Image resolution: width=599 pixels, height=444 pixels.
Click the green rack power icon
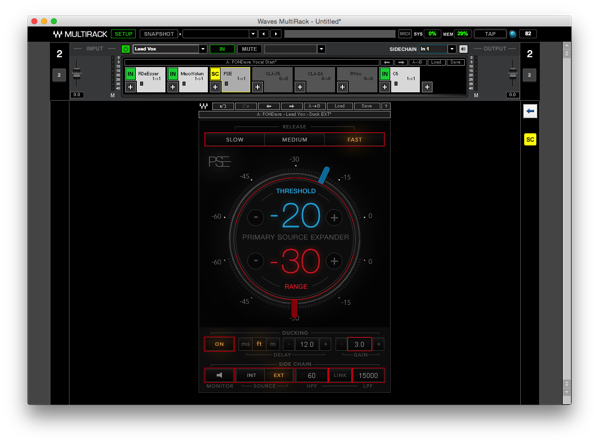(x=125, y=49)
